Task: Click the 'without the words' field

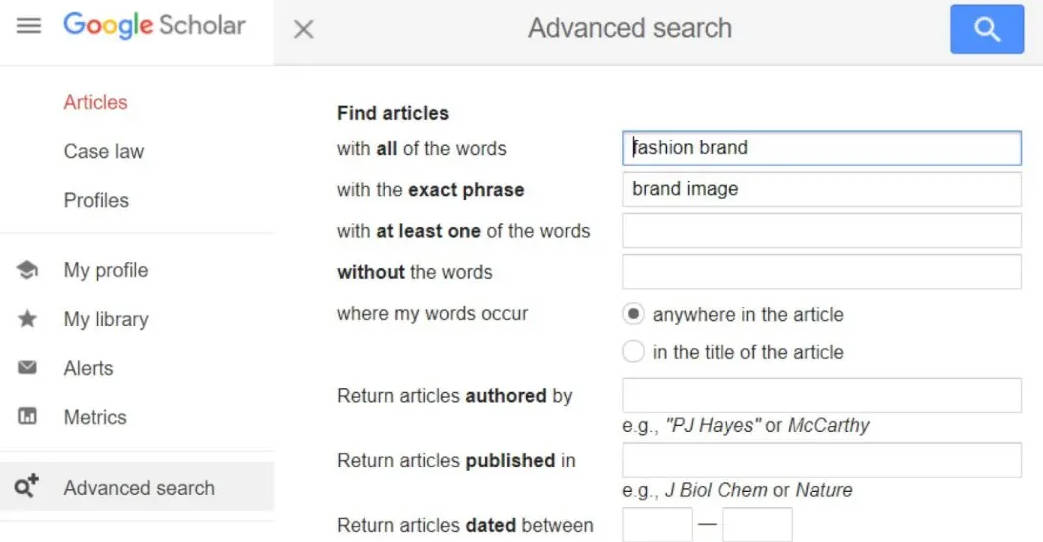Action: (821, 272)
